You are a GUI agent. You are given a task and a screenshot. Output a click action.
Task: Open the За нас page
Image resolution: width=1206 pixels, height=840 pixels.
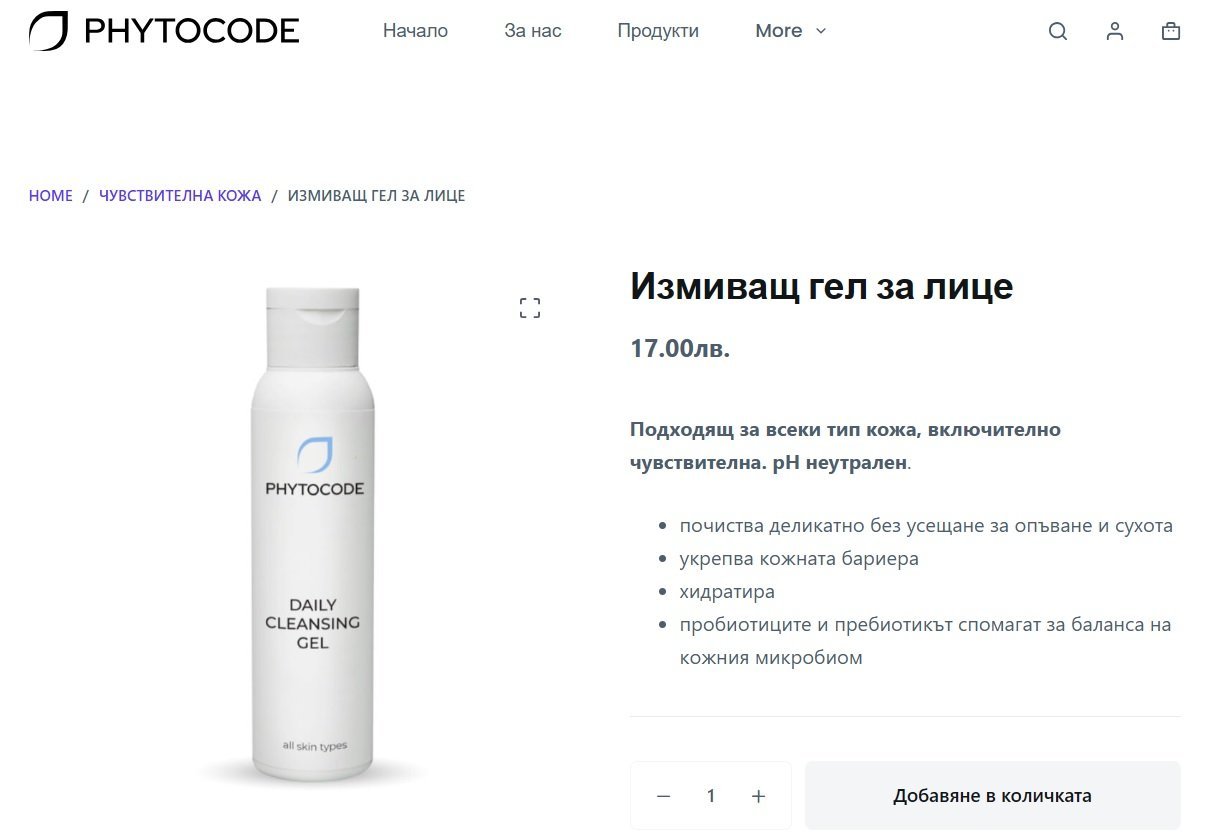[533, 31]
